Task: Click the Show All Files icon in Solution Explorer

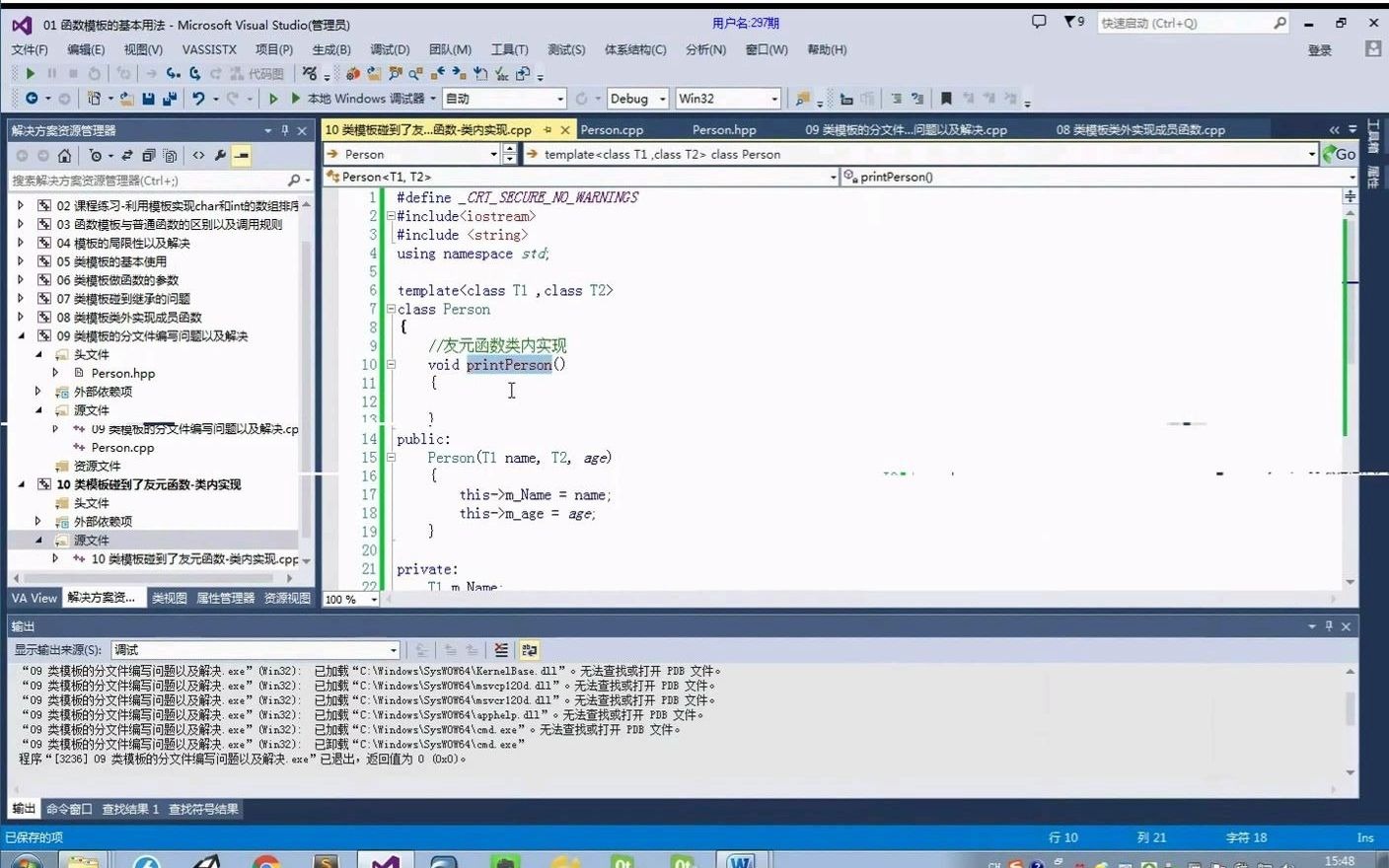Action: [x=170, y=155]
